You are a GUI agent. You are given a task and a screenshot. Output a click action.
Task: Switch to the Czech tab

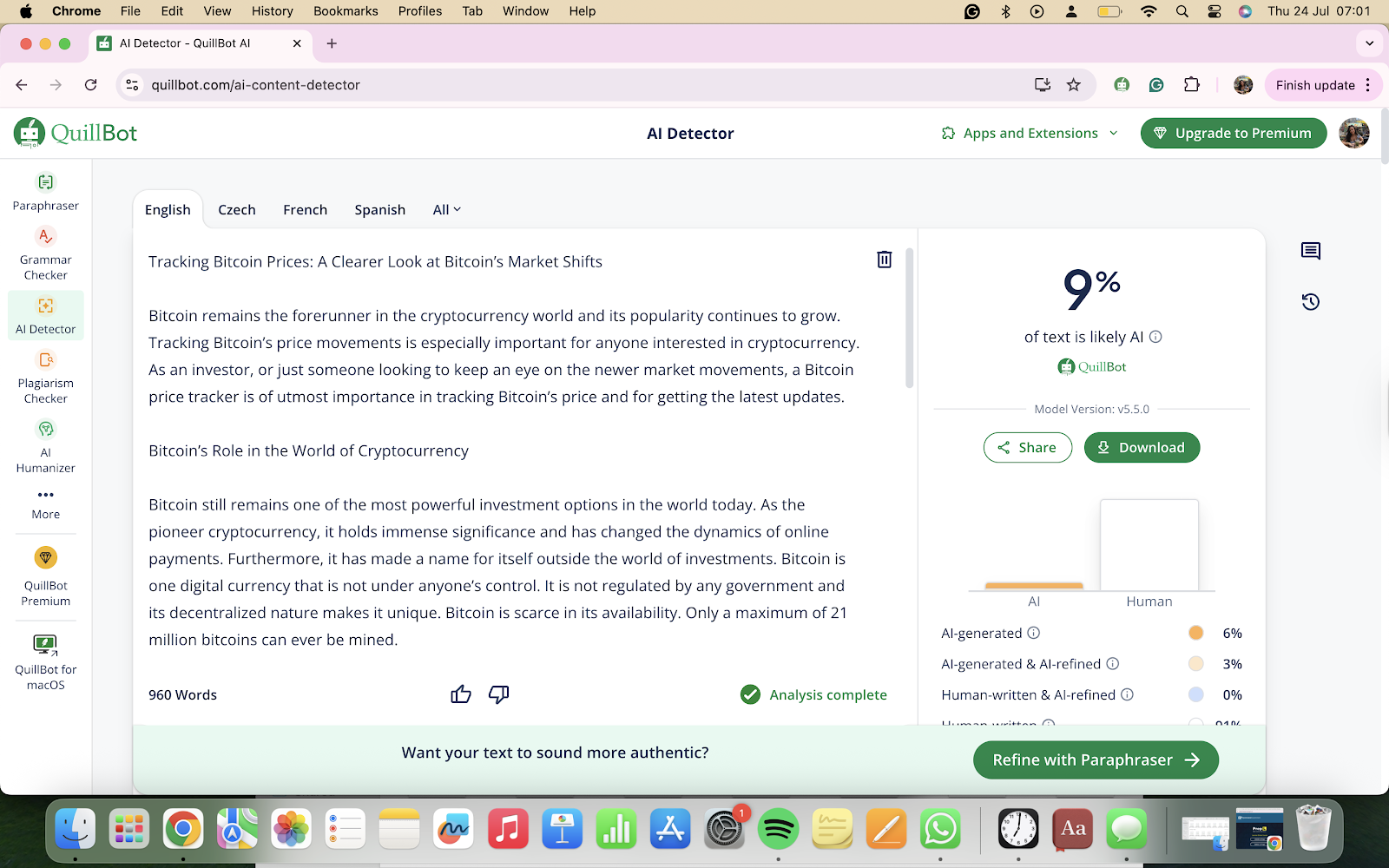(x=237, y=209)
